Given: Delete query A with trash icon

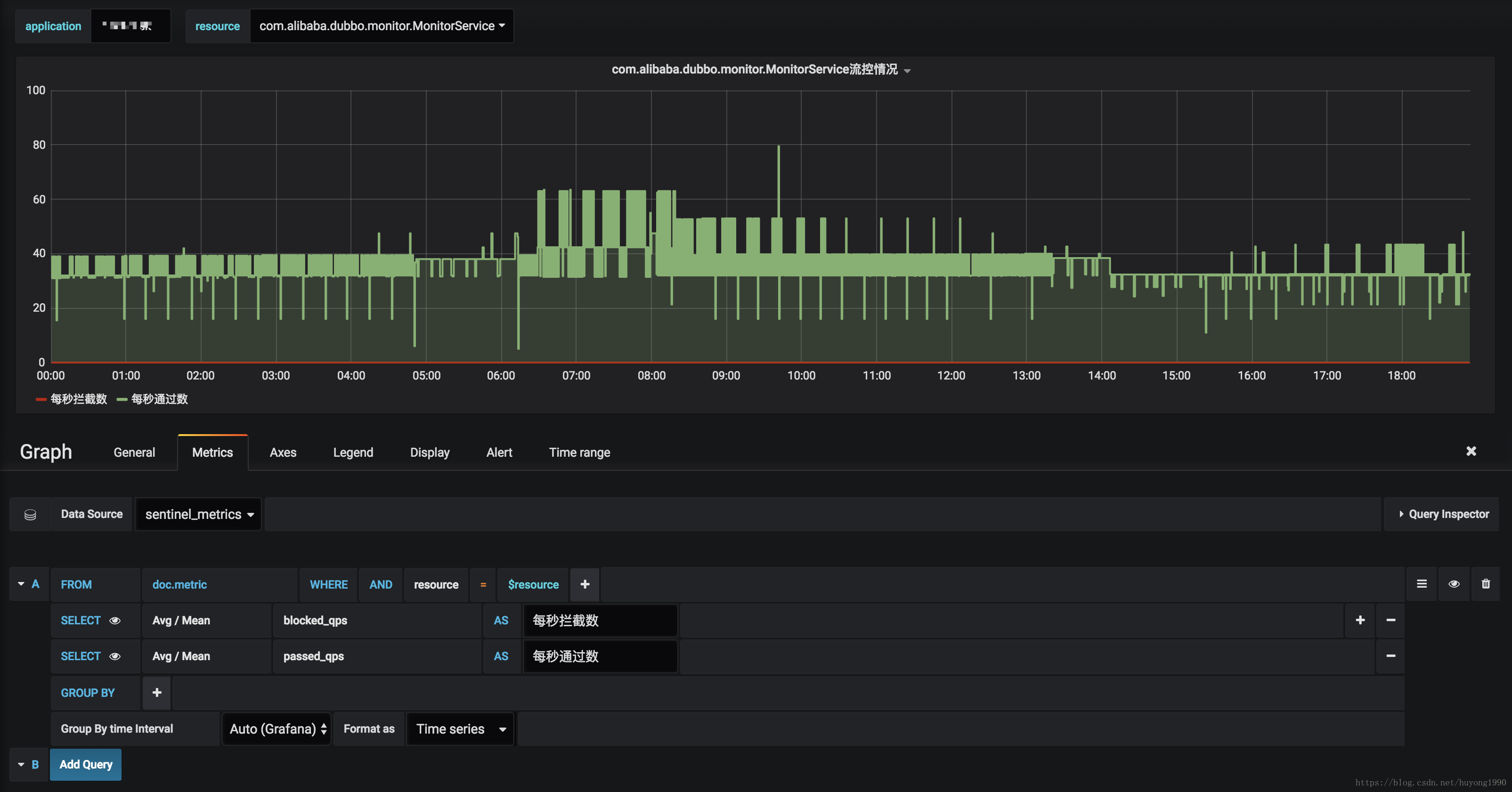Looking at the screenshot, I should point(1486,584).
